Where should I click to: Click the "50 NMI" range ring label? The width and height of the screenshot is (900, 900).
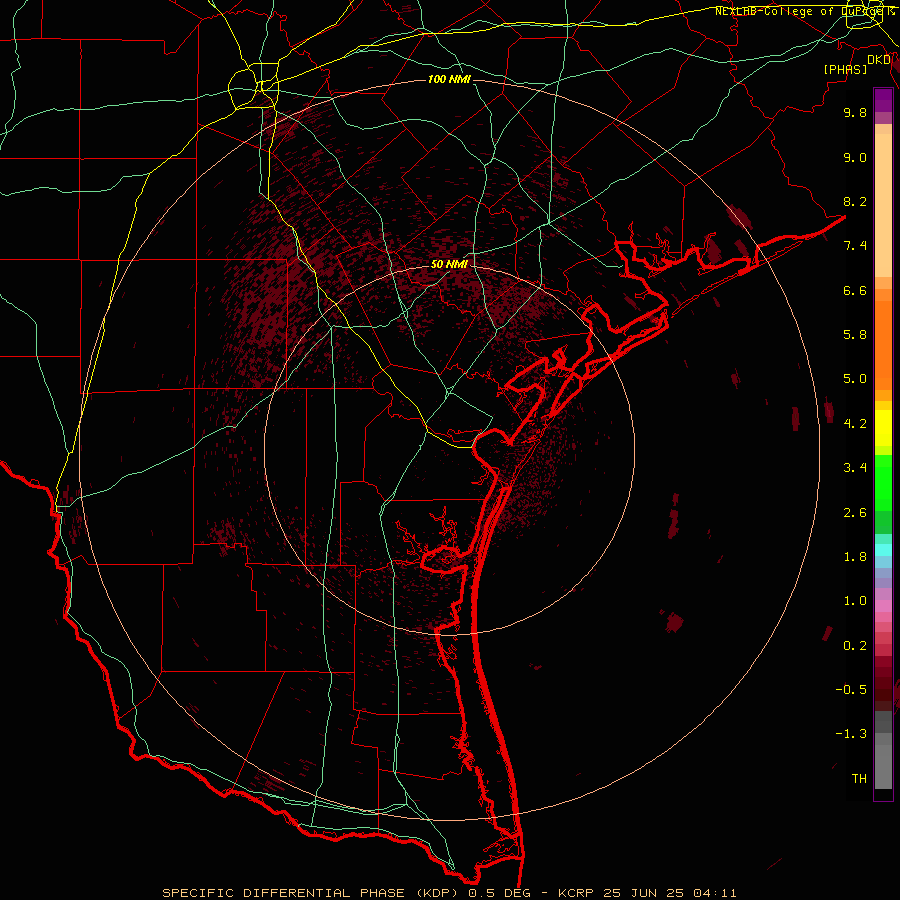[449, 264]
